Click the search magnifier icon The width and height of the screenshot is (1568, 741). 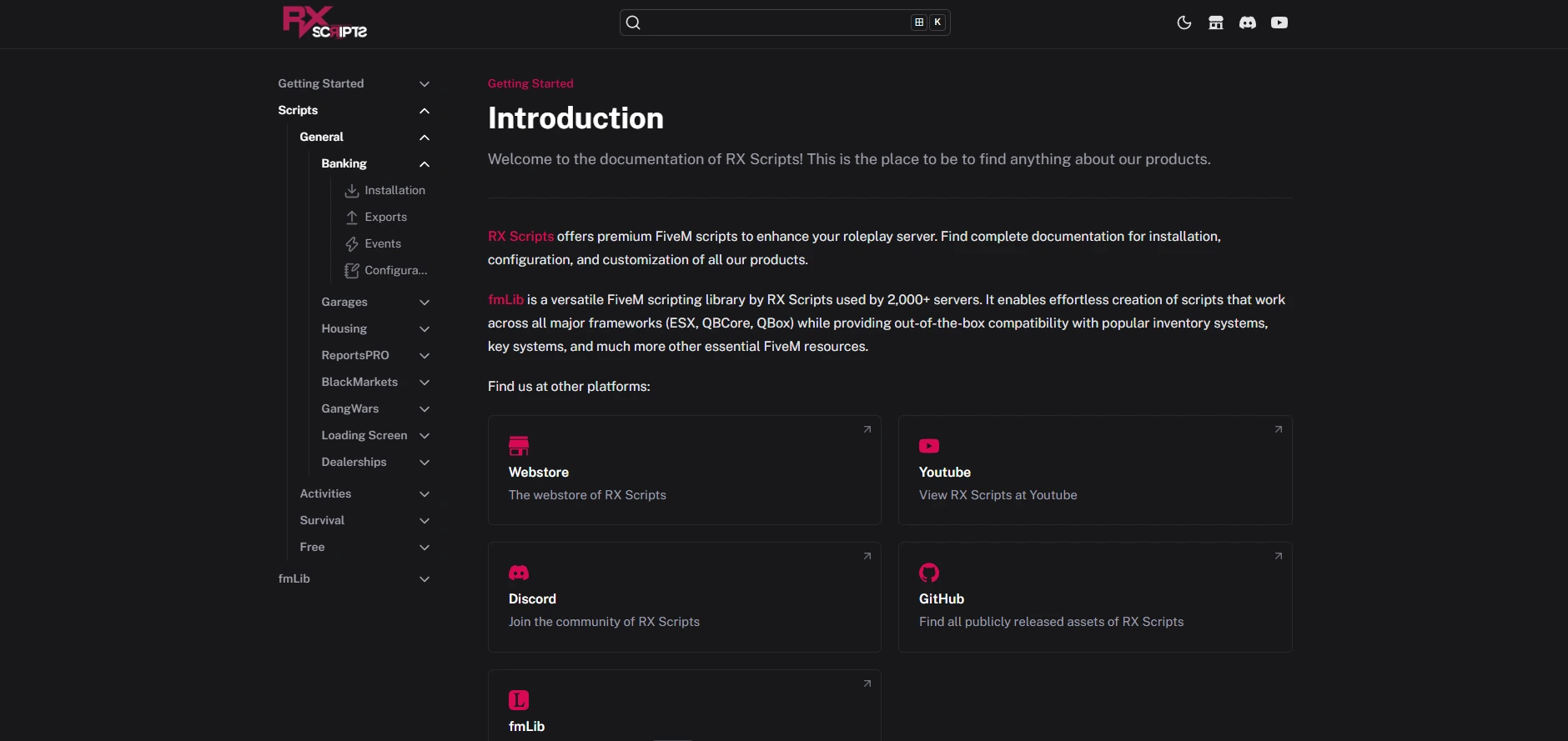[633, 23]
